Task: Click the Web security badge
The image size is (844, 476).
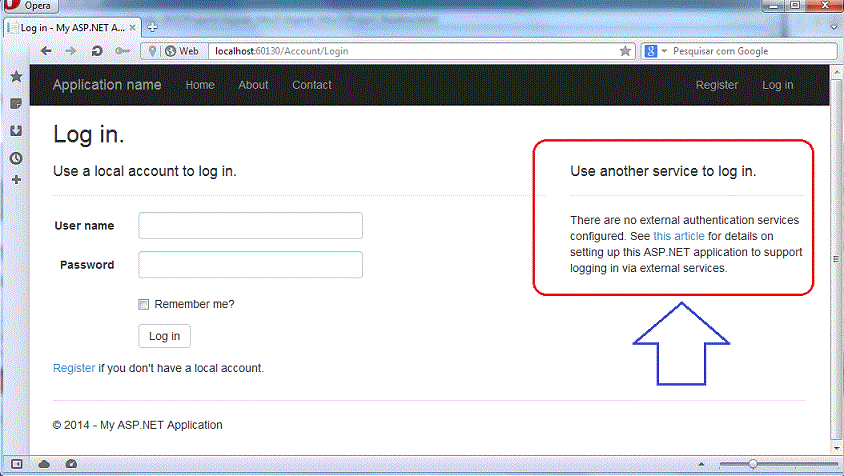Action: click(x=182, y=51)
